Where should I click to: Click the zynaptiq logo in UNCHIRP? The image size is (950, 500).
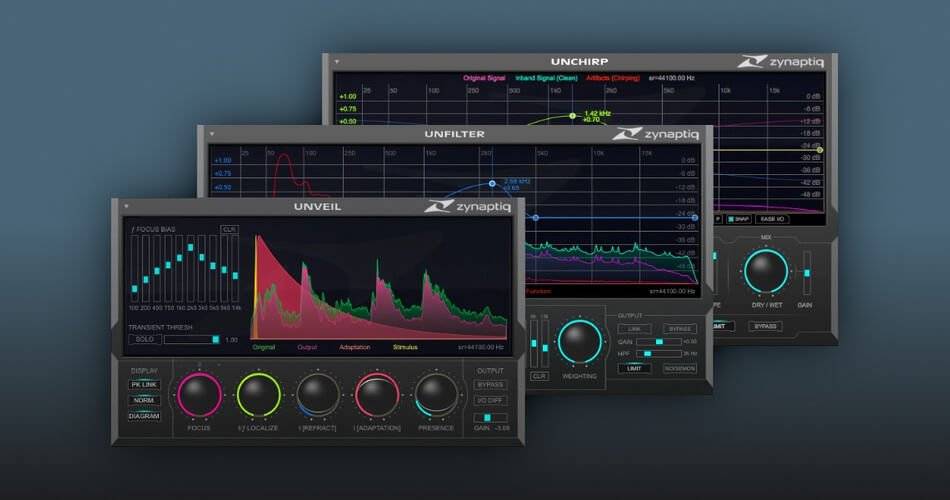780,62
